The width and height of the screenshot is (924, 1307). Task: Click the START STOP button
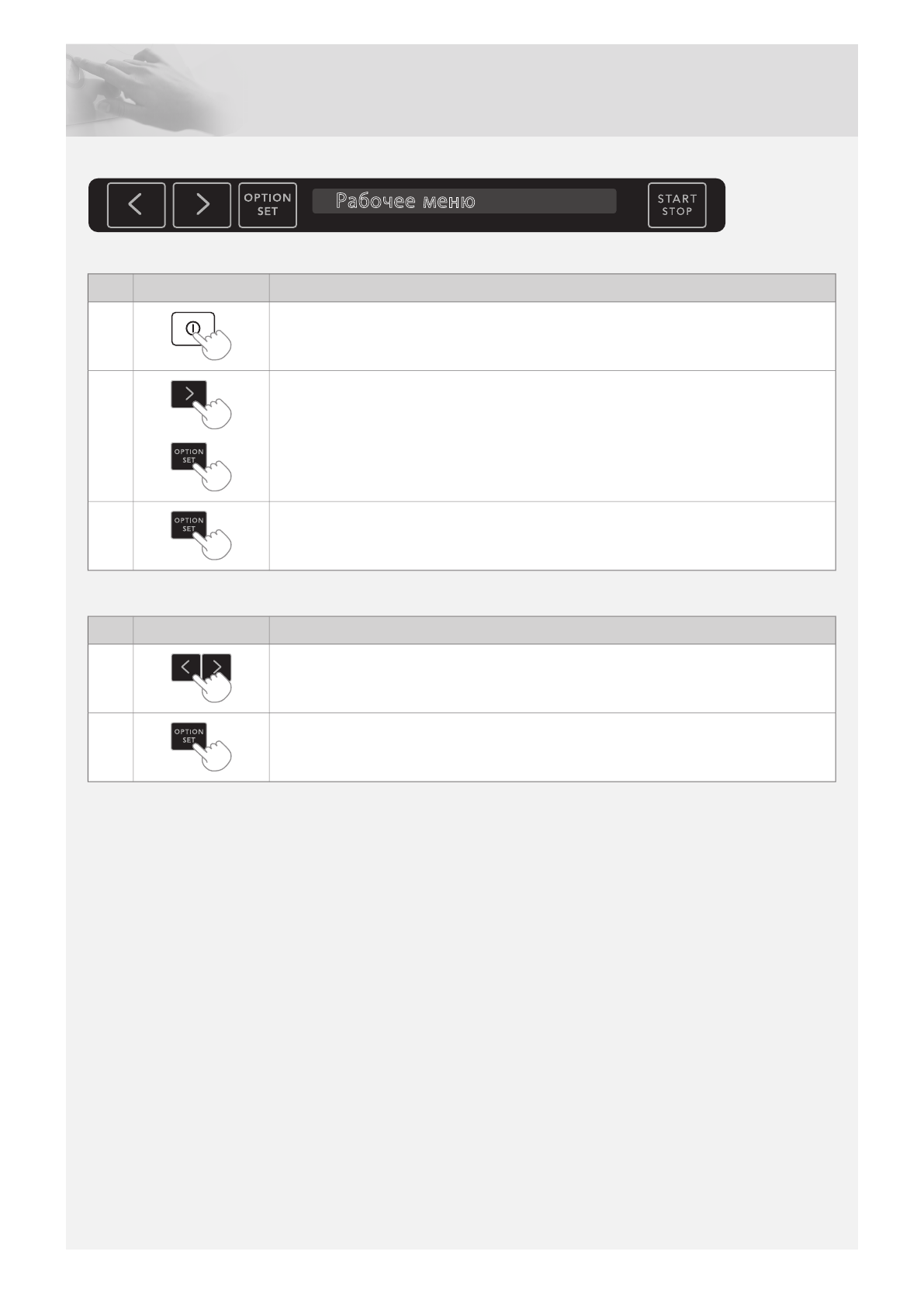click(x=677, y=205)
